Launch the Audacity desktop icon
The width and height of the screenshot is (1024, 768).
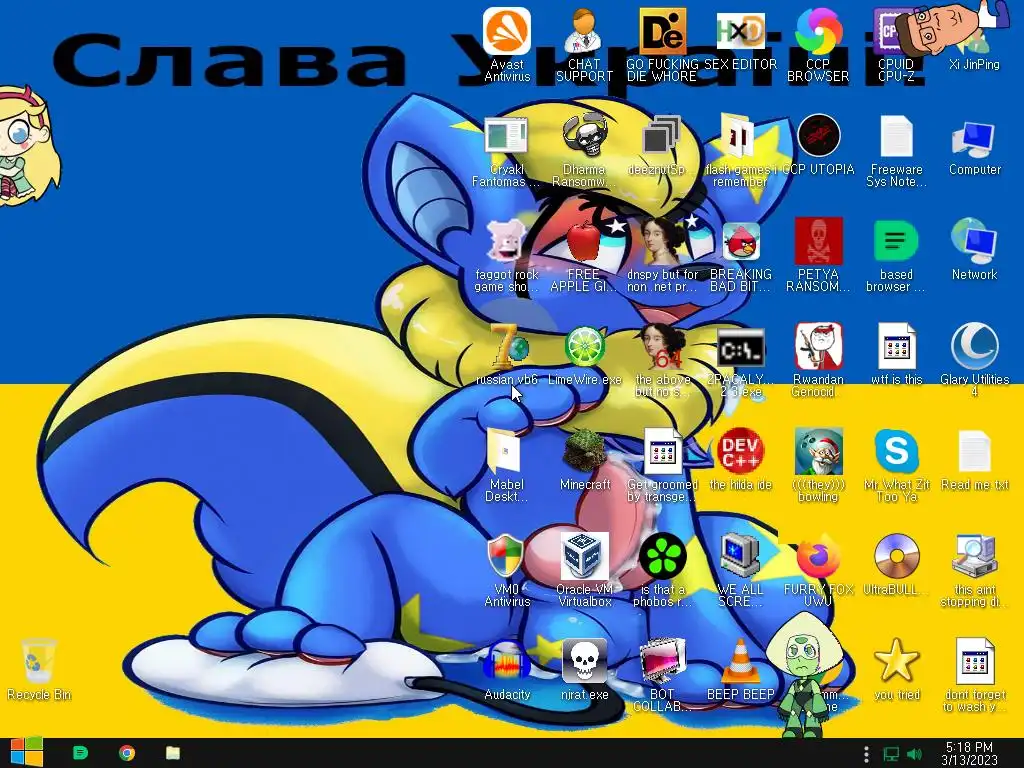507,670
